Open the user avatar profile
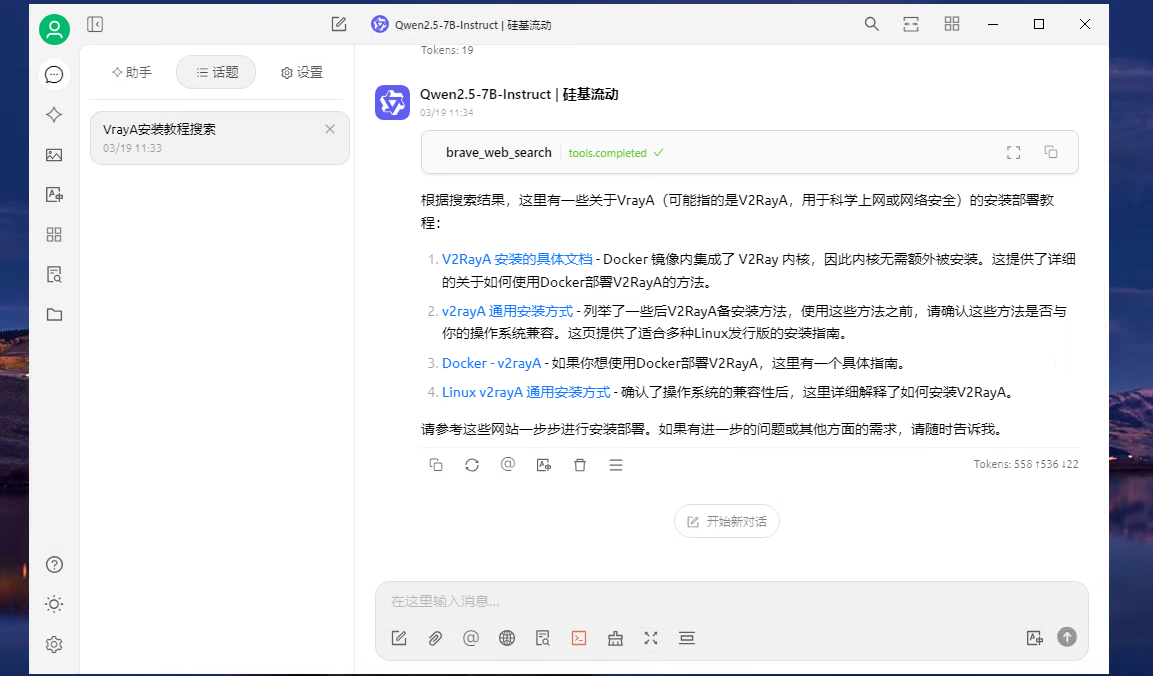The image size is (1153, 676). [54, 29]
